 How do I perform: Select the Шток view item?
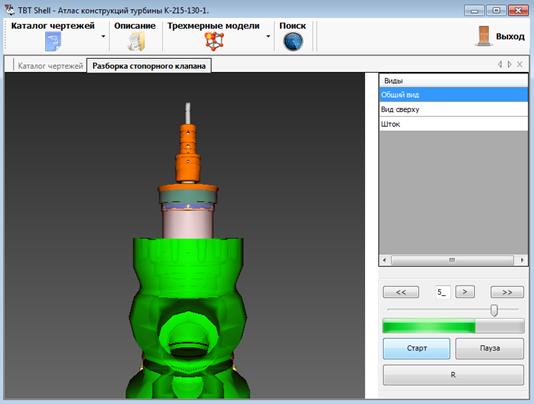click(x=453, y=124)
